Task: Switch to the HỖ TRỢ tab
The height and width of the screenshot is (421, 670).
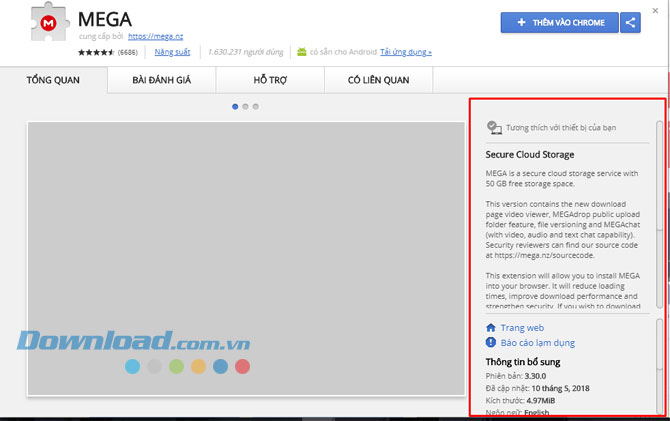Action: point(270,80)
